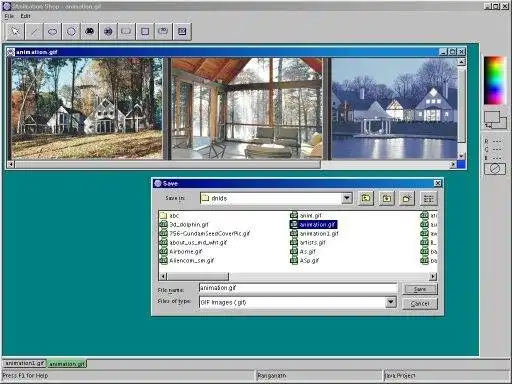The height and width of the screenshot is (384, 512).
Task: Select 3d_dolphin.gif in the file list
Action: (184, 225)
